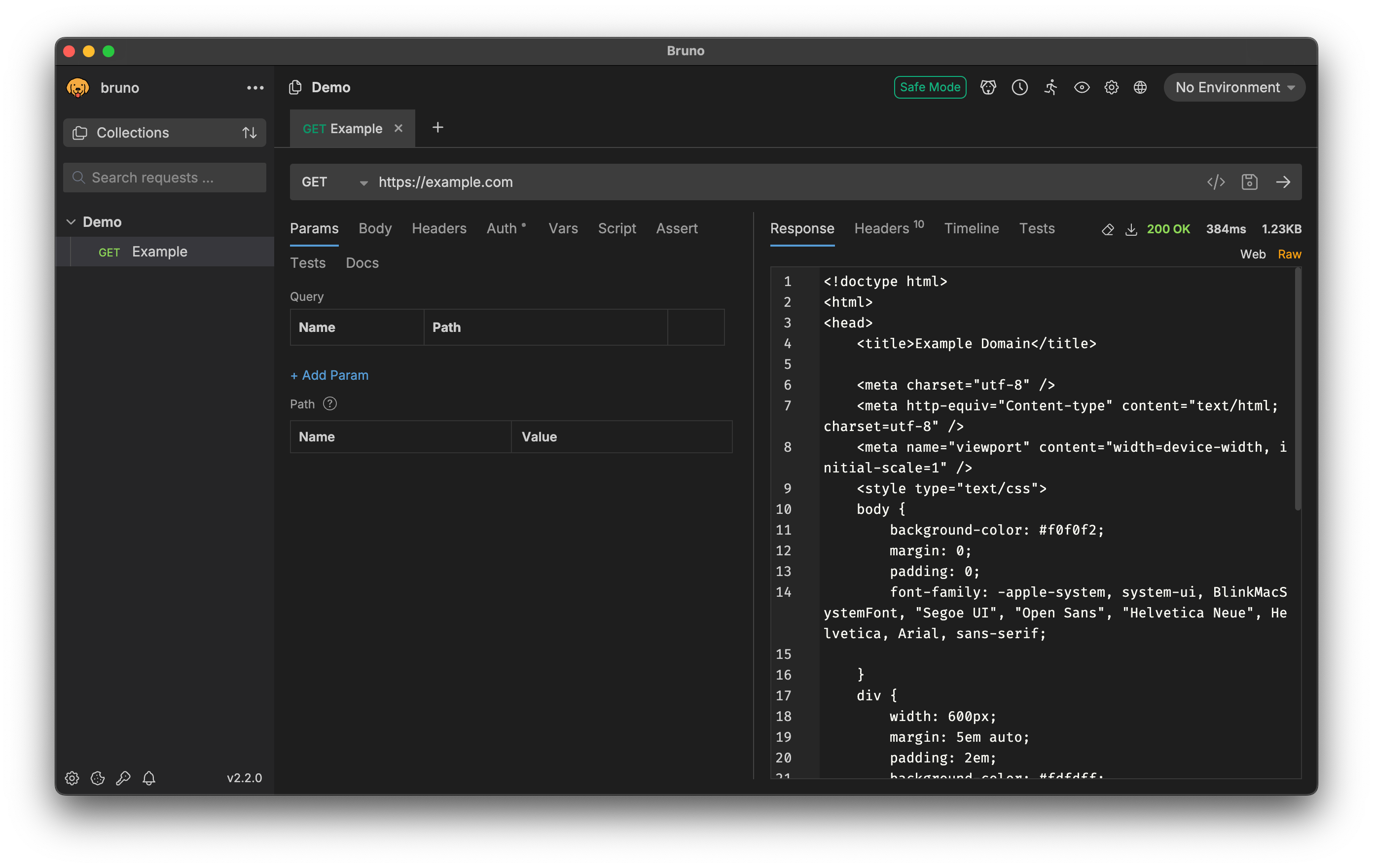Screen dimensions: 1373x868
Task: Switch response view to Web
Action: coord(1253,254)
